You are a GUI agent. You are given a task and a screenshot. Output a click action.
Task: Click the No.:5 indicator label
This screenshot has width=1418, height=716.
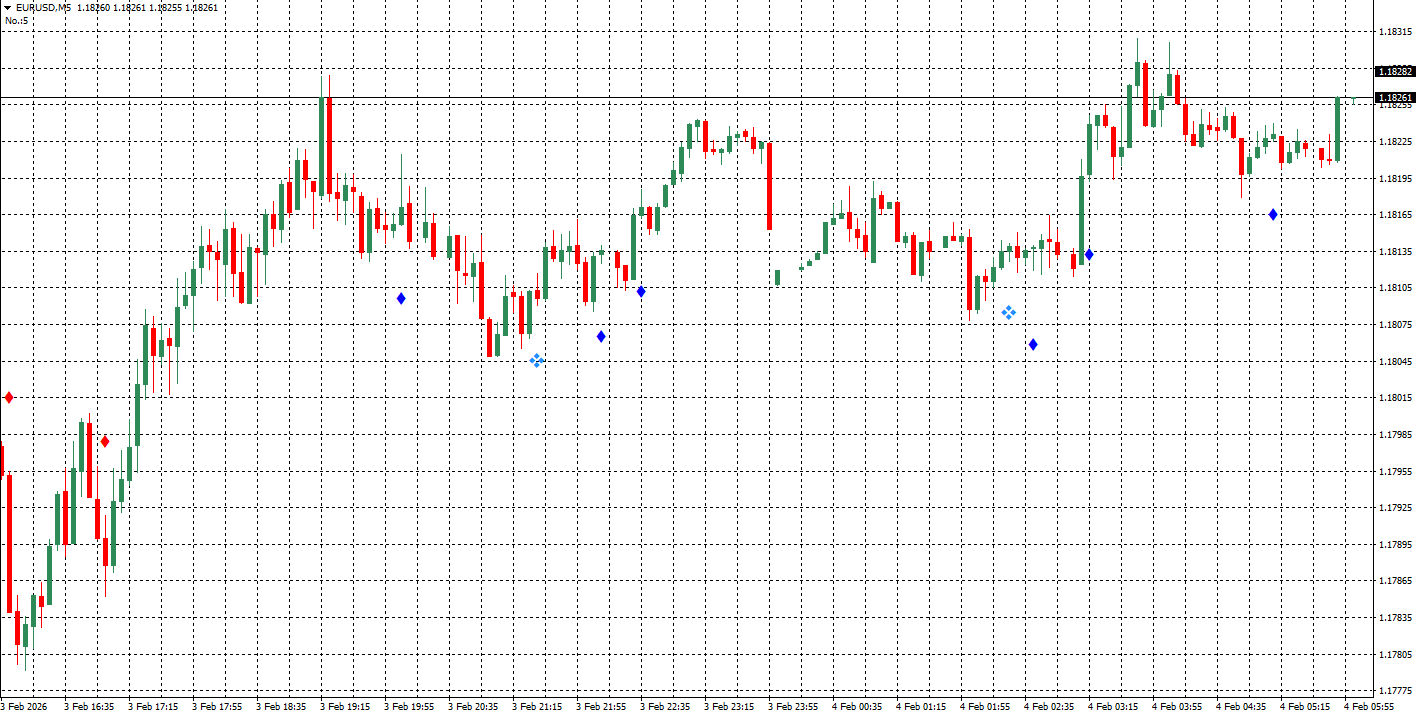16,20
